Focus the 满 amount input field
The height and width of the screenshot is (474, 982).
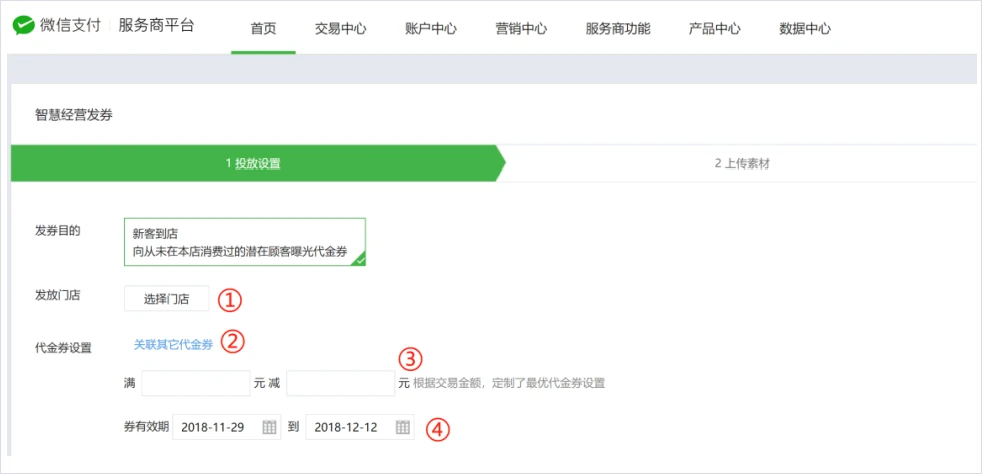(195, 383)
